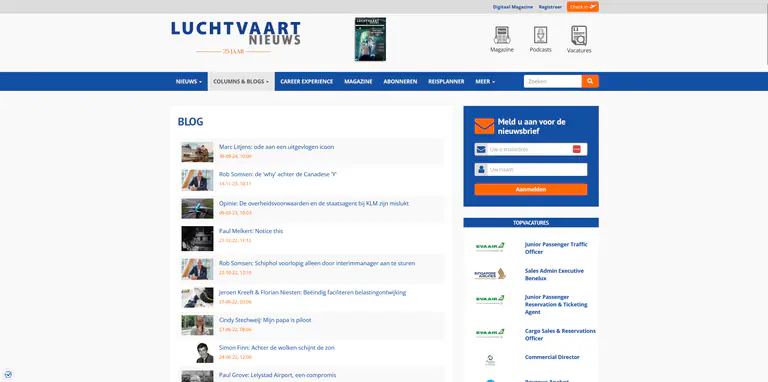Open Jeroen Kreeft & Florian Niesten blog post
Viewport: 768px width, 382px height.
[312, 293]
